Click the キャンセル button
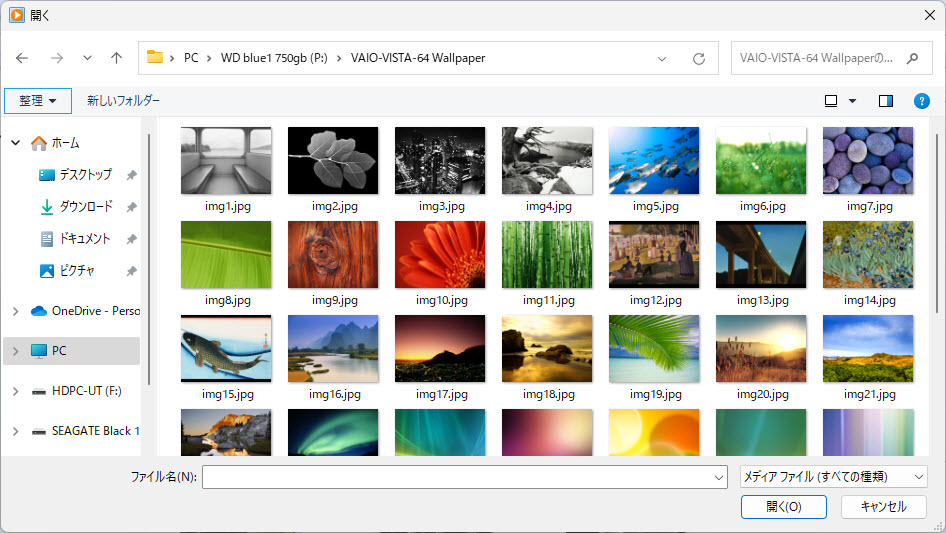 (x=883, y=507)
